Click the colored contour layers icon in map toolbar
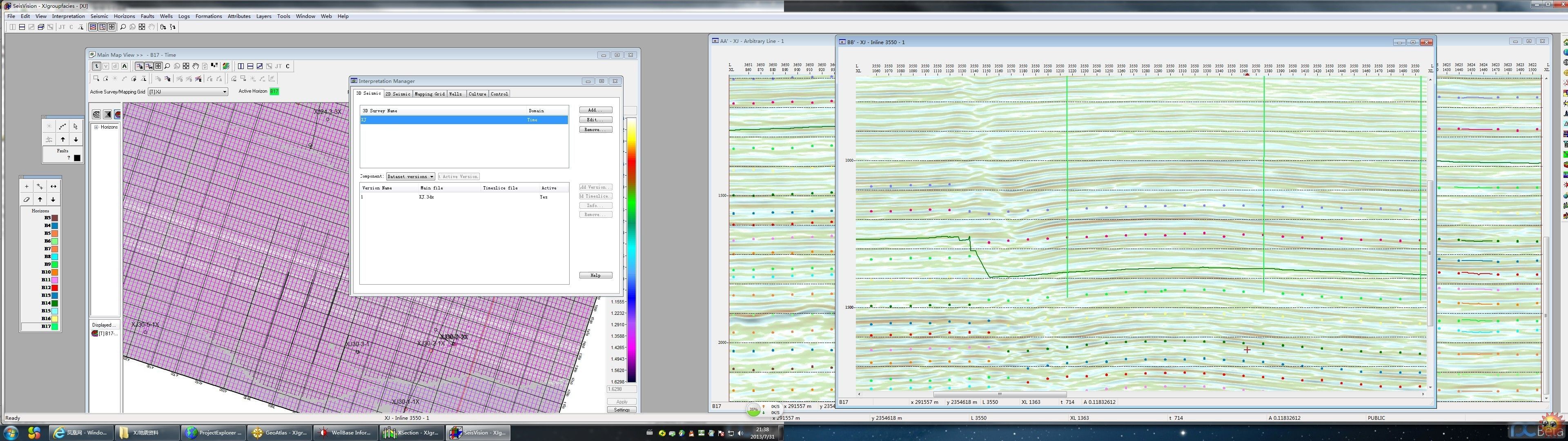 [x=226, y=67]
